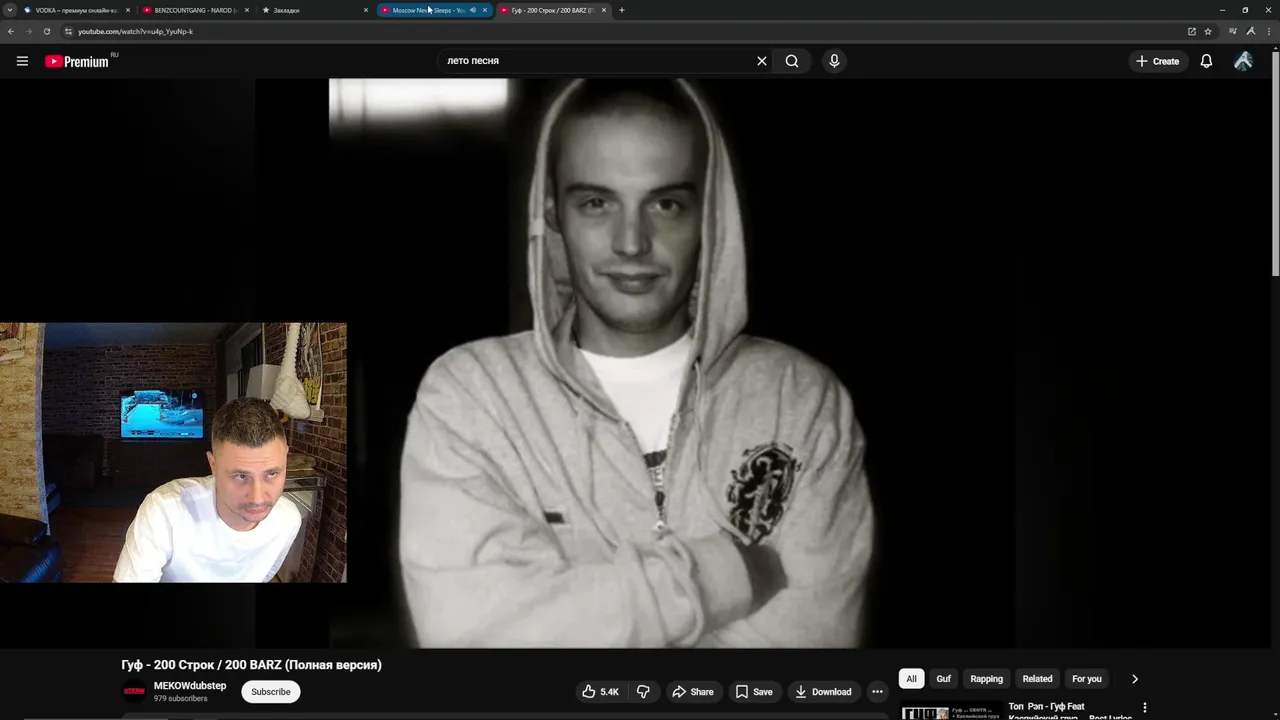Image resolution: width=1280 pixels, height=720 pixels.
Task: Close the BENZCOUNTGANG tab
Action: tap(247, 10)
